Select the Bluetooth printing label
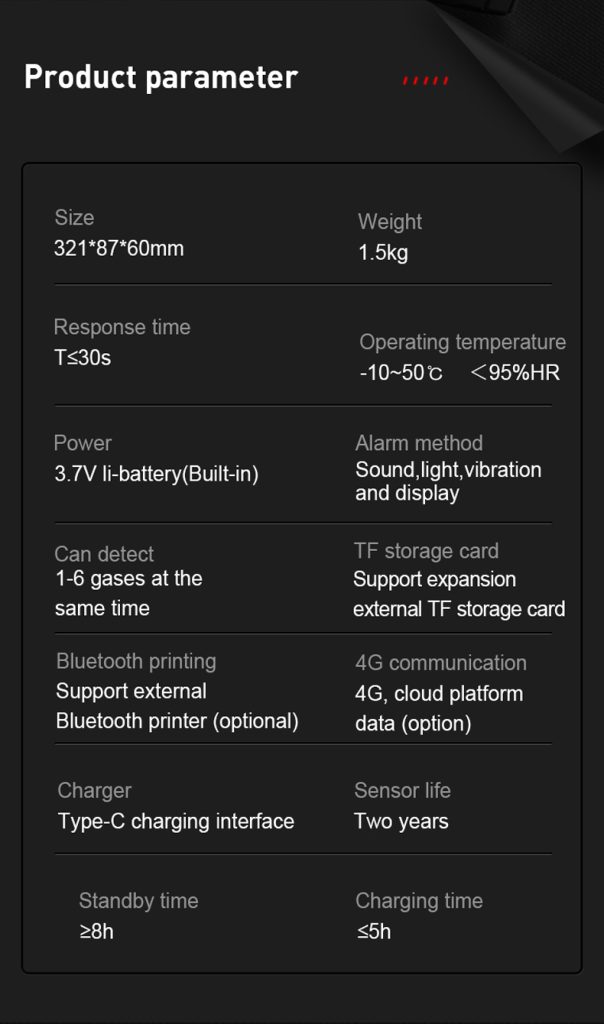This screenshot has height=1024, width=604. (x=136, y=661)
